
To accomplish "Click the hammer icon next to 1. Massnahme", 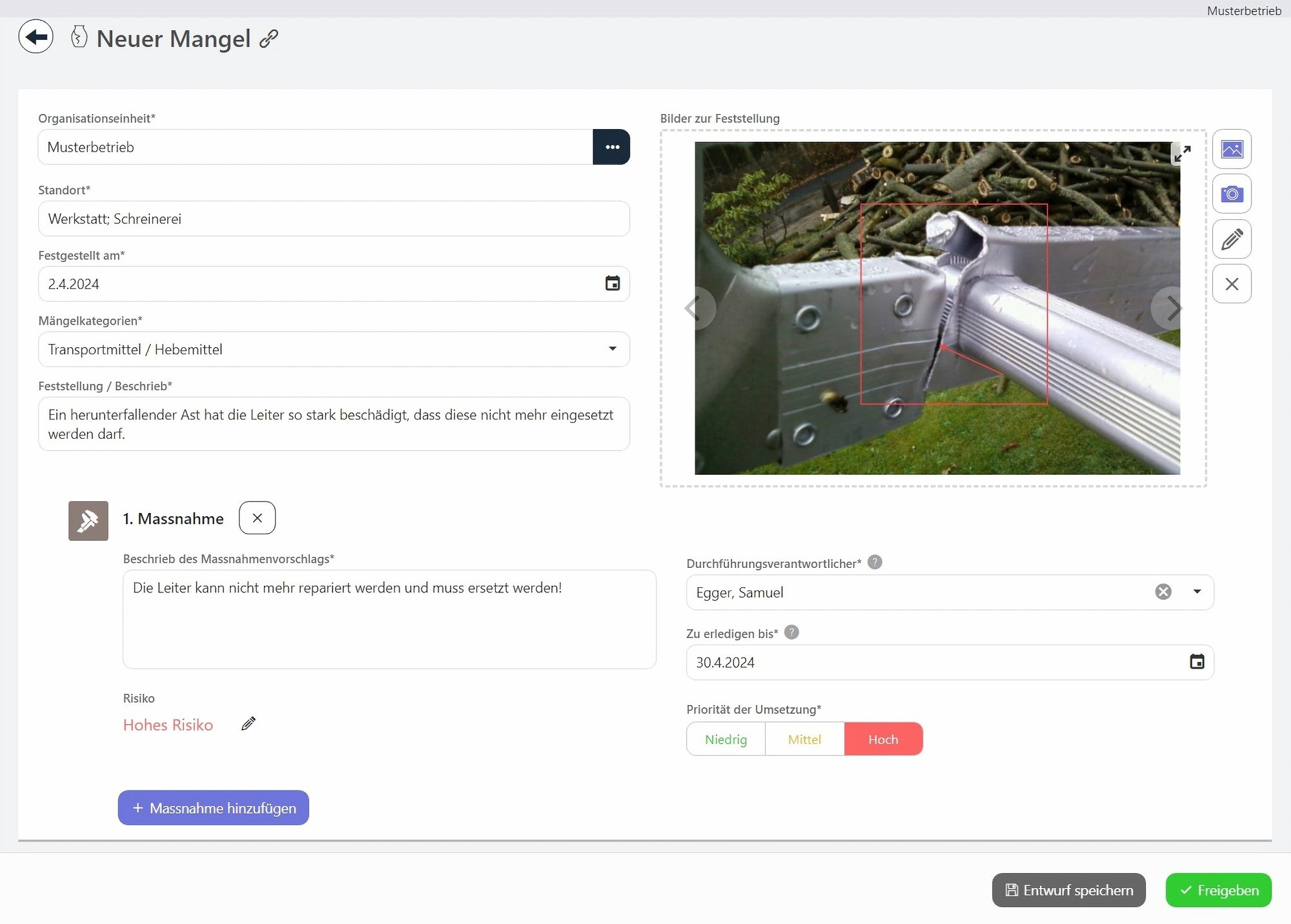I will pos(88,520).
